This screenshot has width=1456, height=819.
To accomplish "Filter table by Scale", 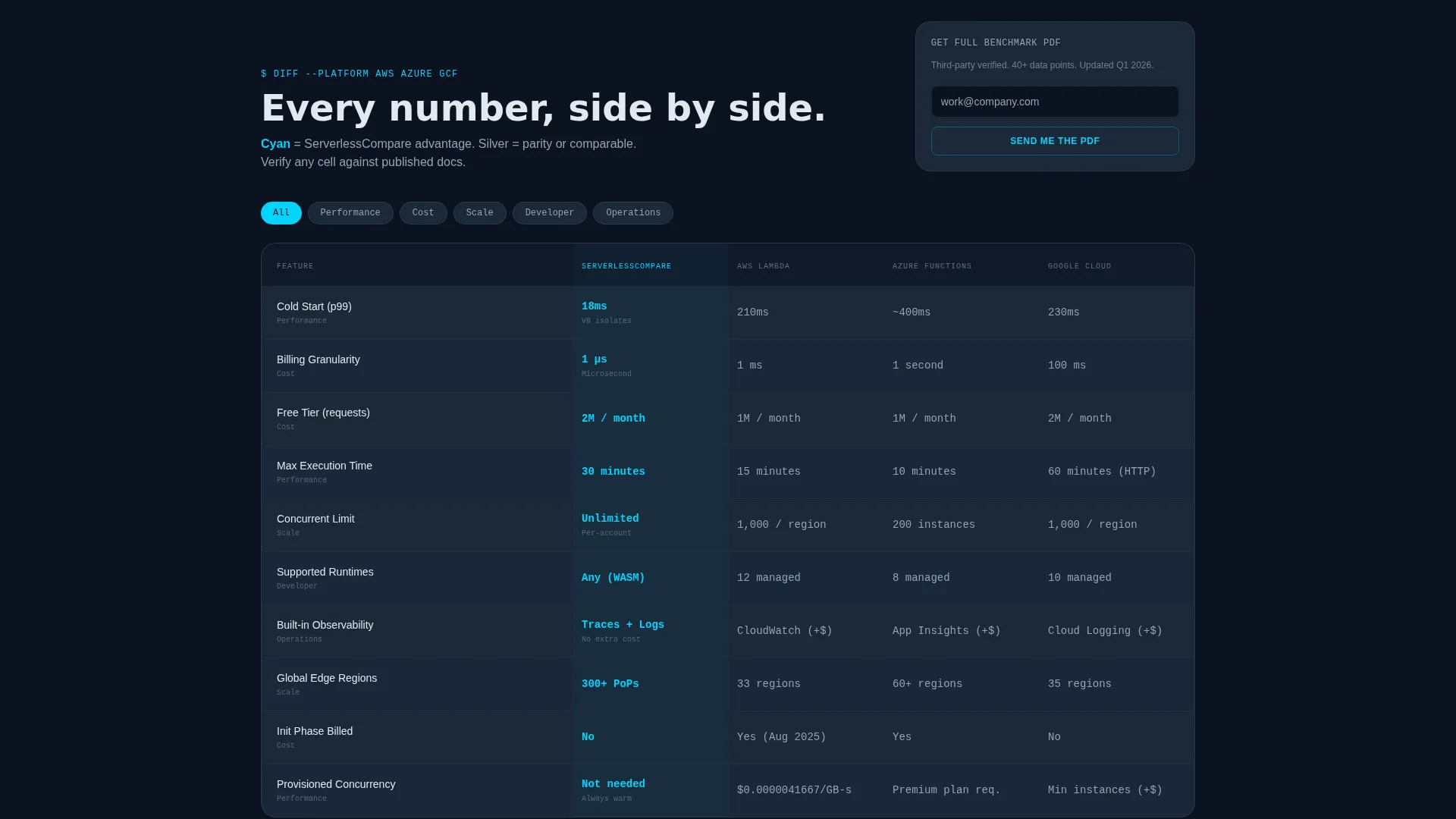I will pyautogui.click(x=480, y=213).
